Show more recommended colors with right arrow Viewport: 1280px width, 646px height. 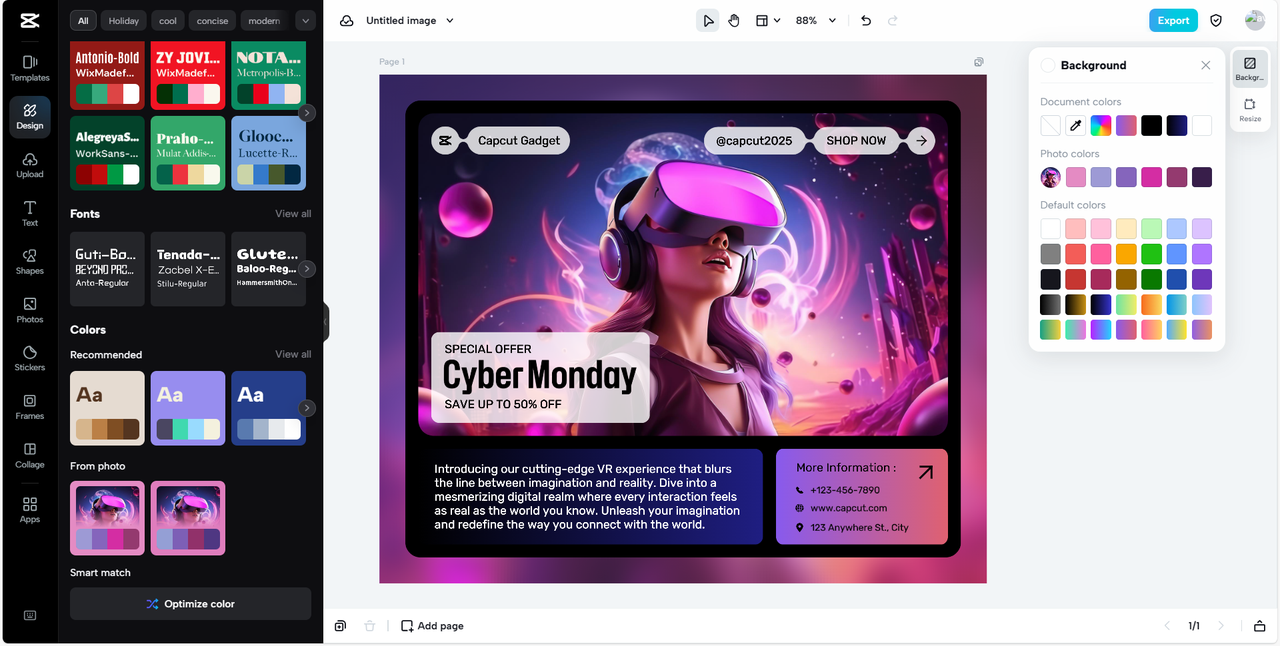click(307, 408)
